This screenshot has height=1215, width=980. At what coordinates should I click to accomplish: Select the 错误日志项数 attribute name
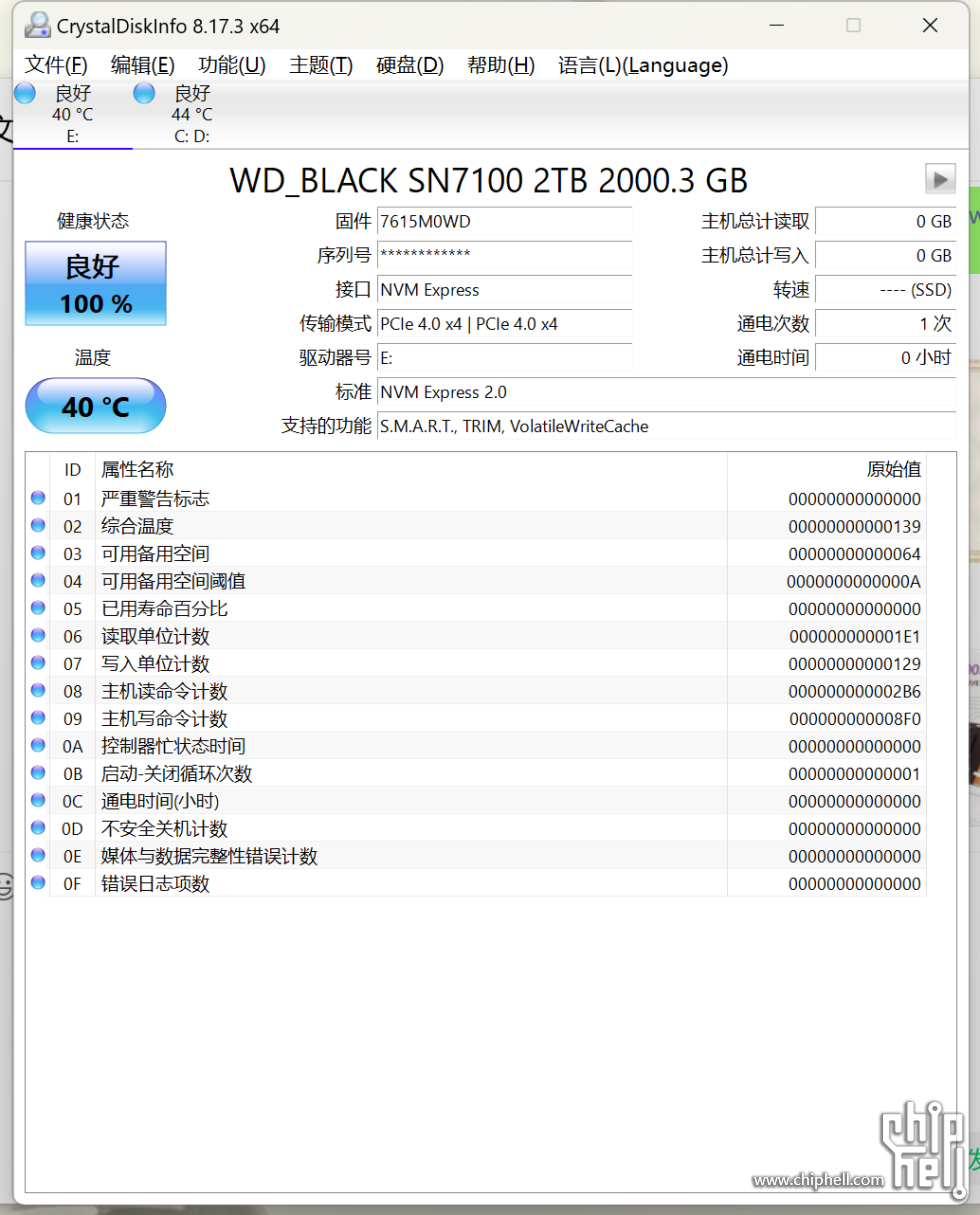(x=155, y=884)
